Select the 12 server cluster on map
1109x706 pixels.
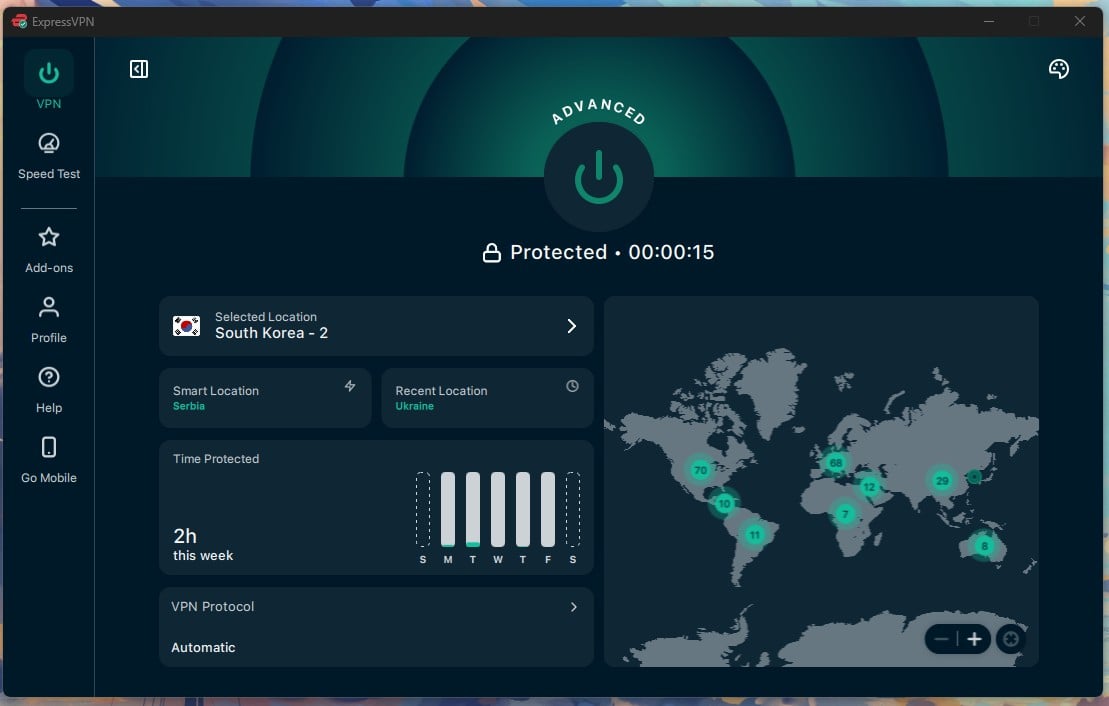point(869,487)
